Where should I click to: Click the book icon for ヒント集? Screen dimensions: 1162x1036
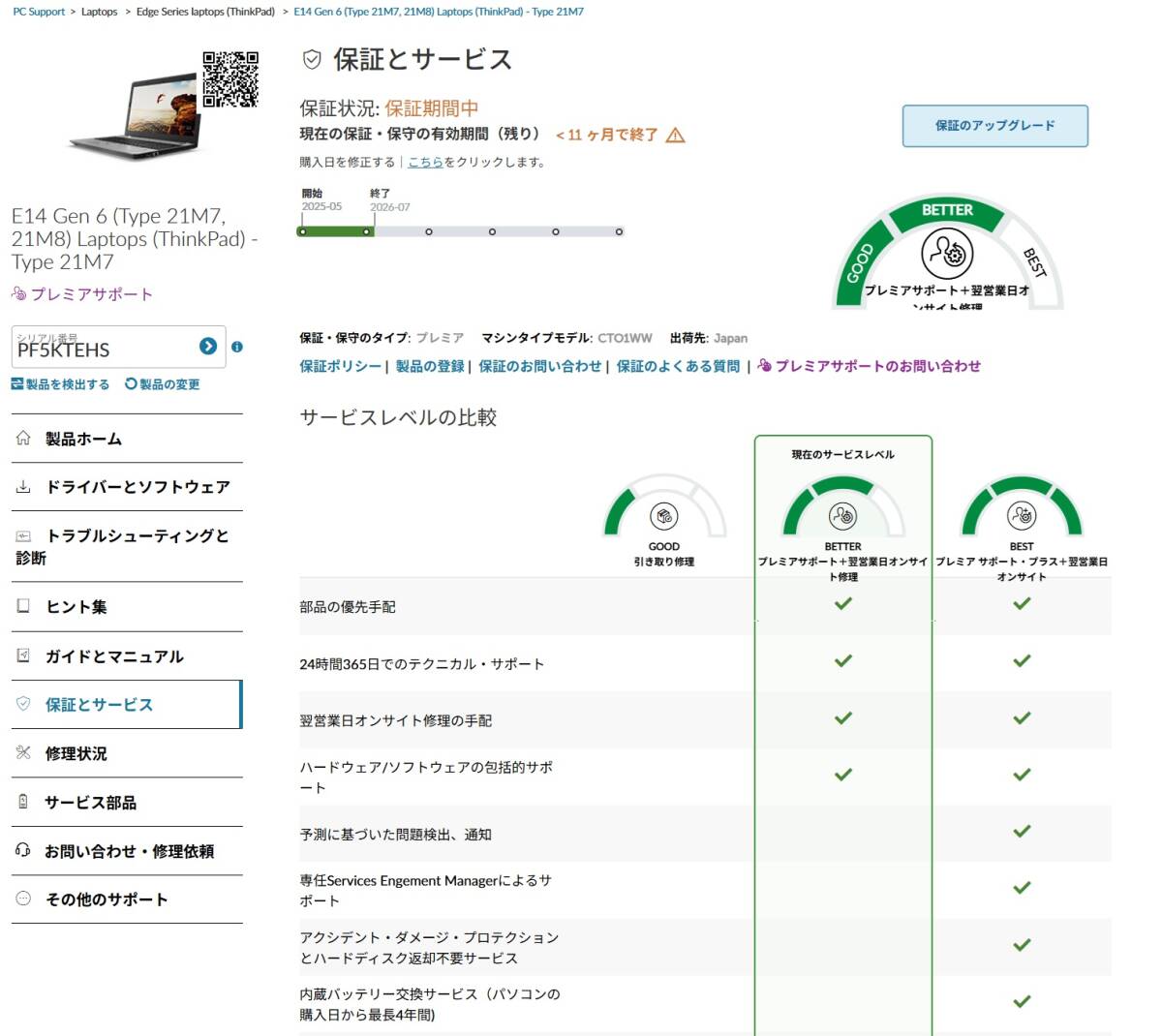(23, 606)
